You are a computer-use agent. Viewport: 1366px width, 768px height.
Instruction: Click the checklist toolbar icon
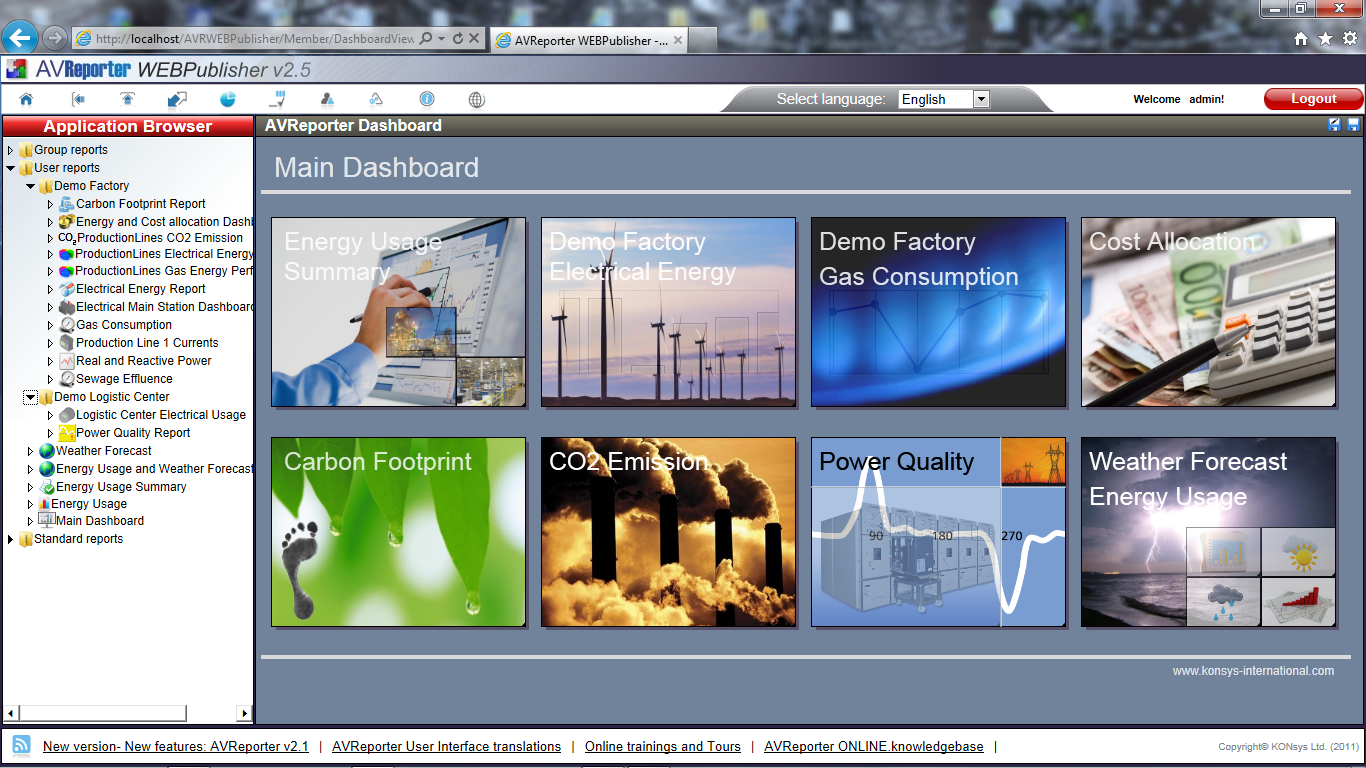point(278,99)
